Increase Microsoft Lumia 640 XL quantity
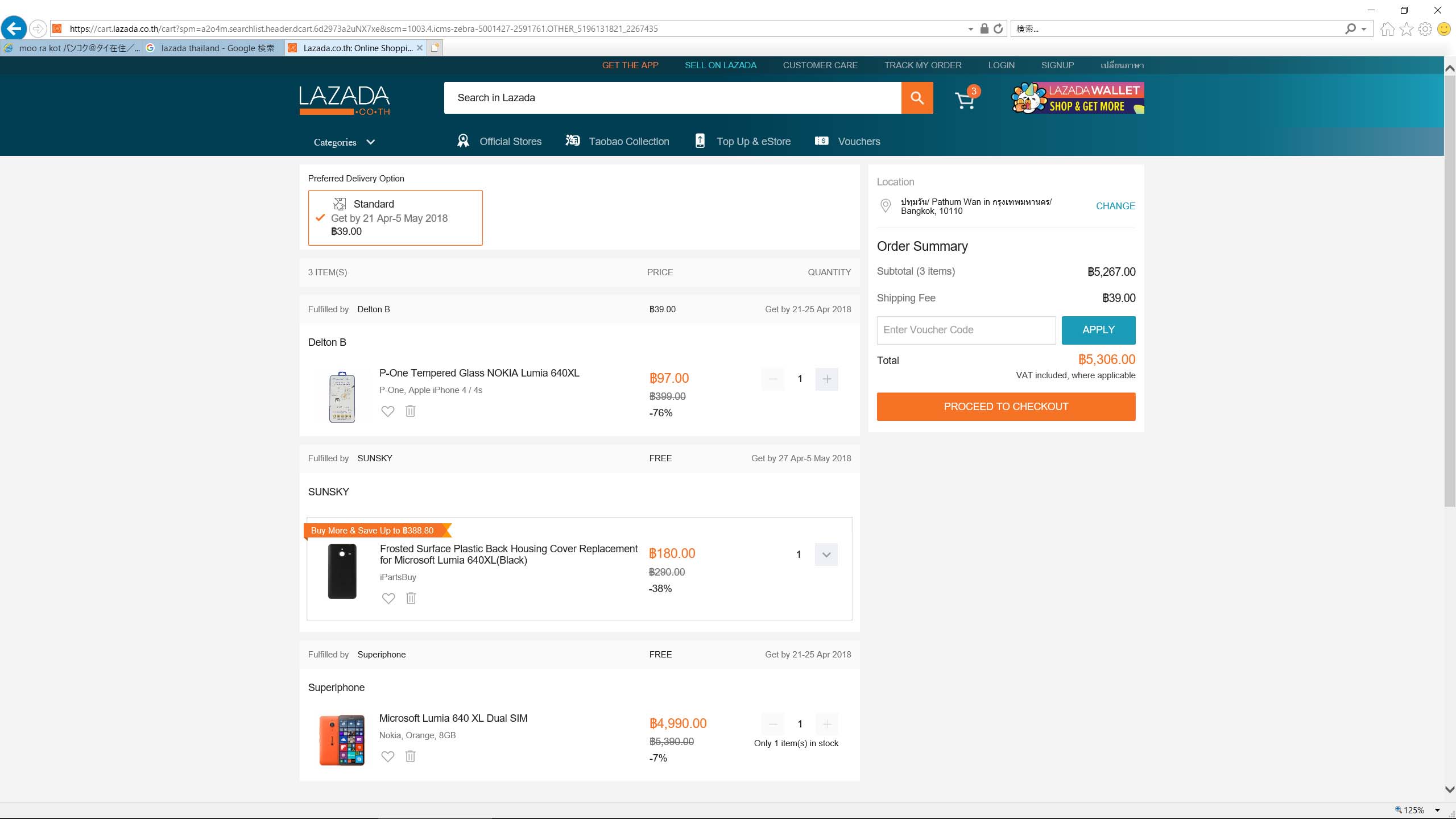This screenshot has width=1456, height=819. click(827, 724)
